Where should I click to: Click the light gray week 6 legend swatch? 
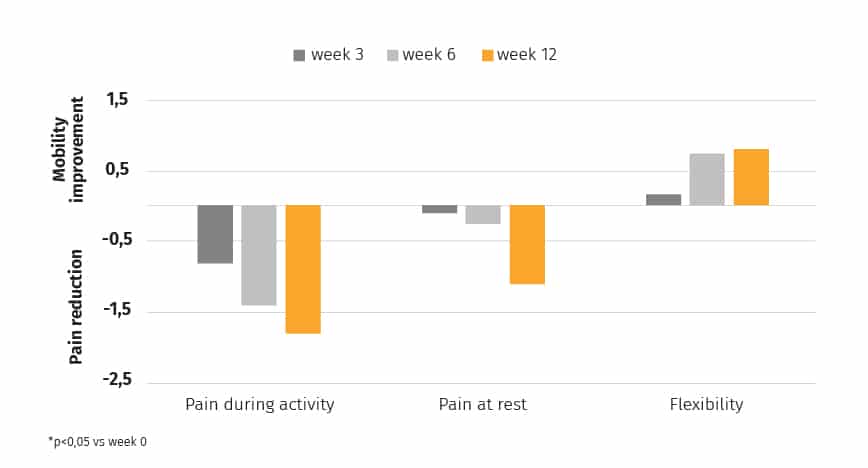393,55
